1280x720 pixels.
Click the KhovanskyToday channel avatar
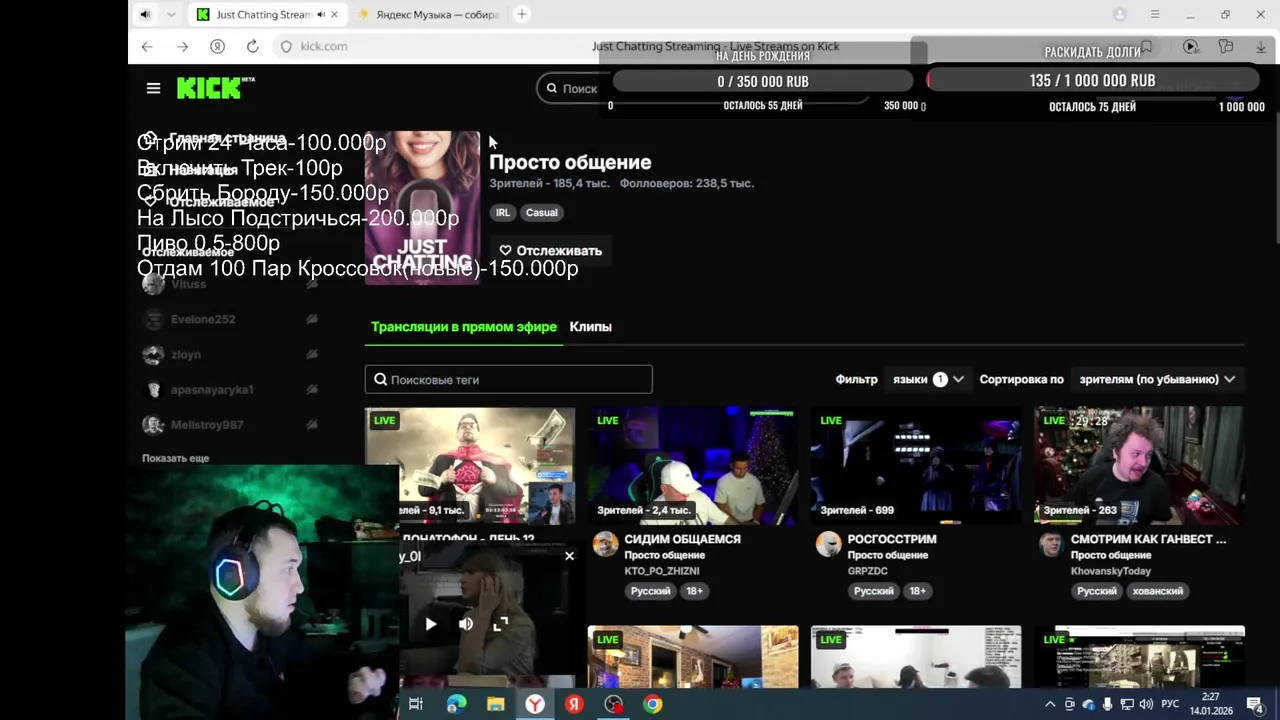pos(1051,544)
